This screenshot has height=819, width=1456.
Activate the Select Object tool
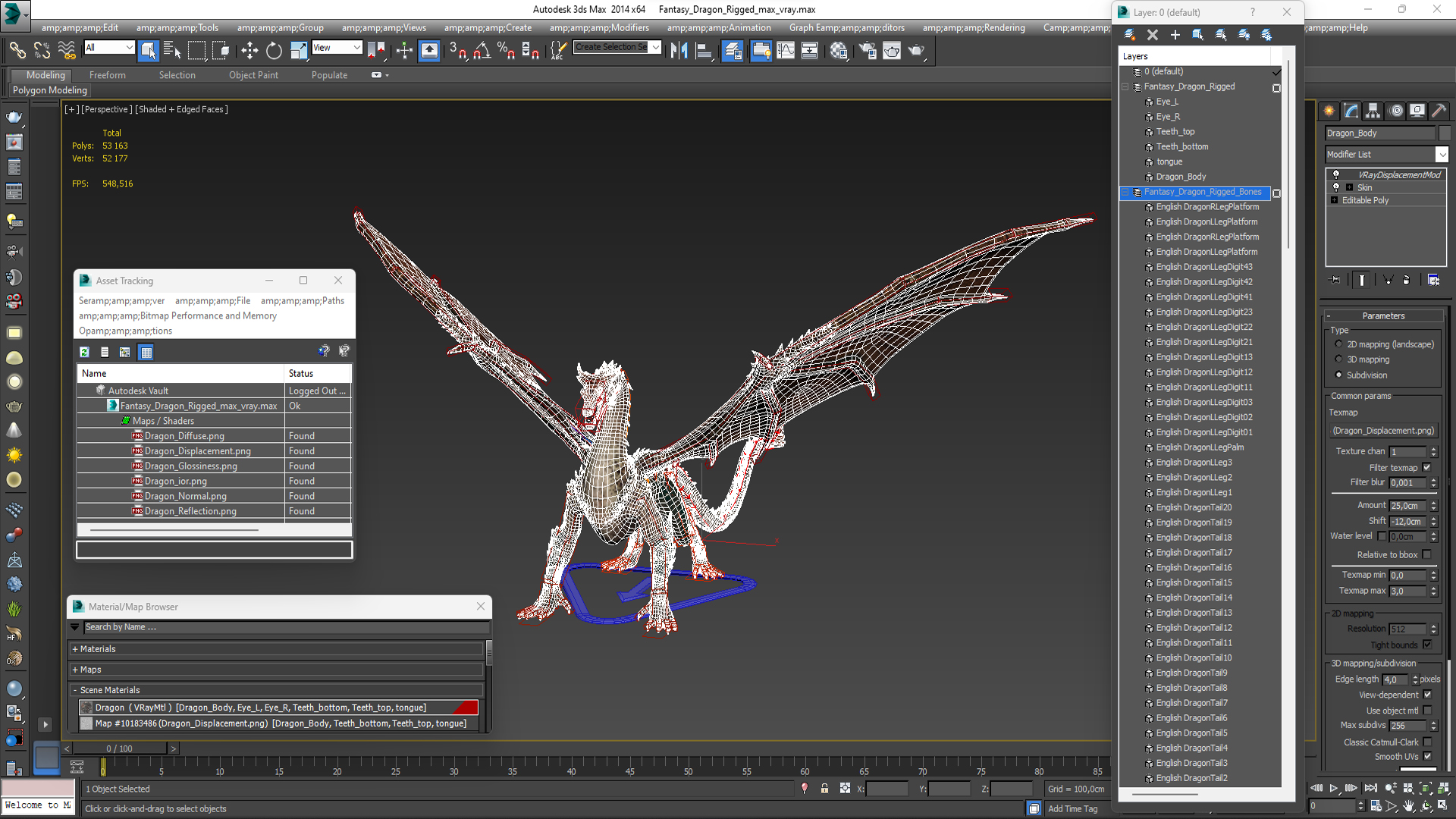pos(148,51)
